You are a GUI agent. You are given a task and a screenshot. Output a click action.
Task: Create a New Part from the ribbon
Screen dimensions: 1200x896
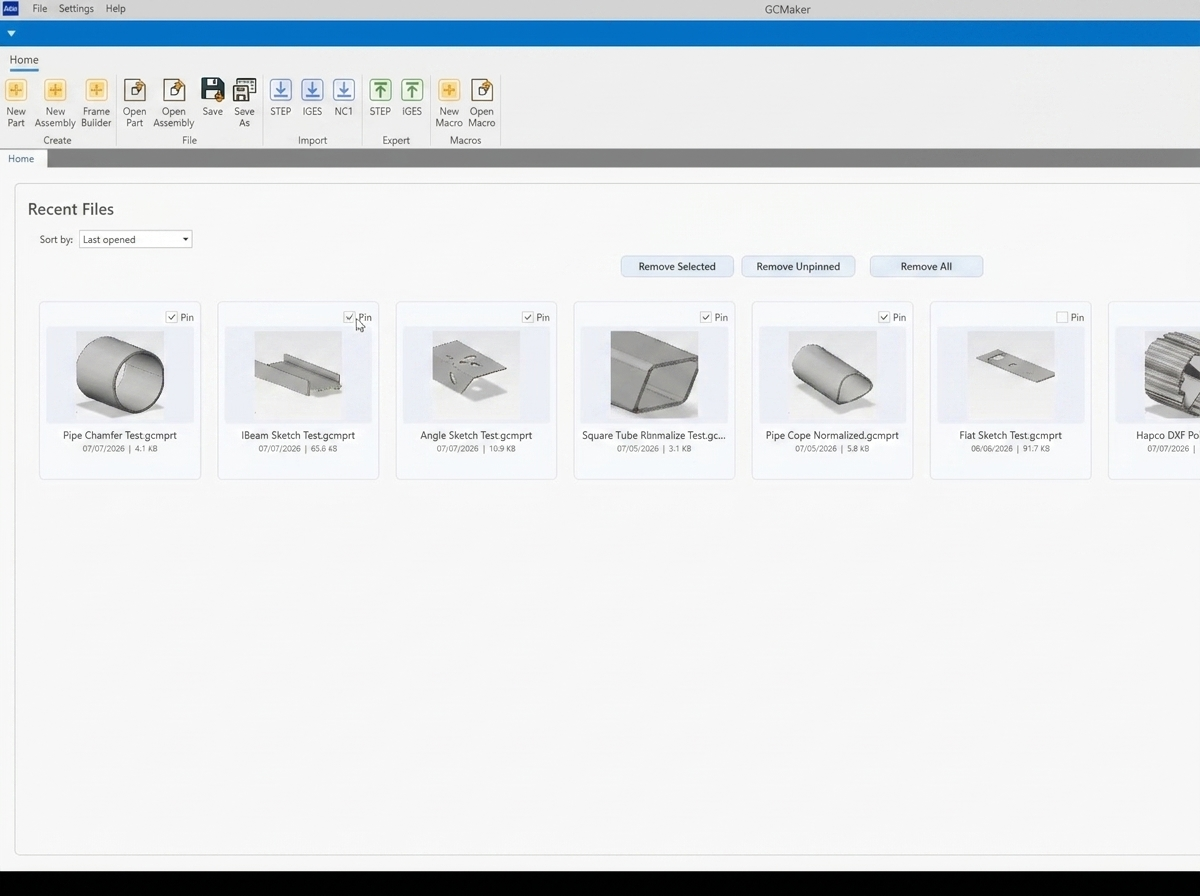pos(16,103)
